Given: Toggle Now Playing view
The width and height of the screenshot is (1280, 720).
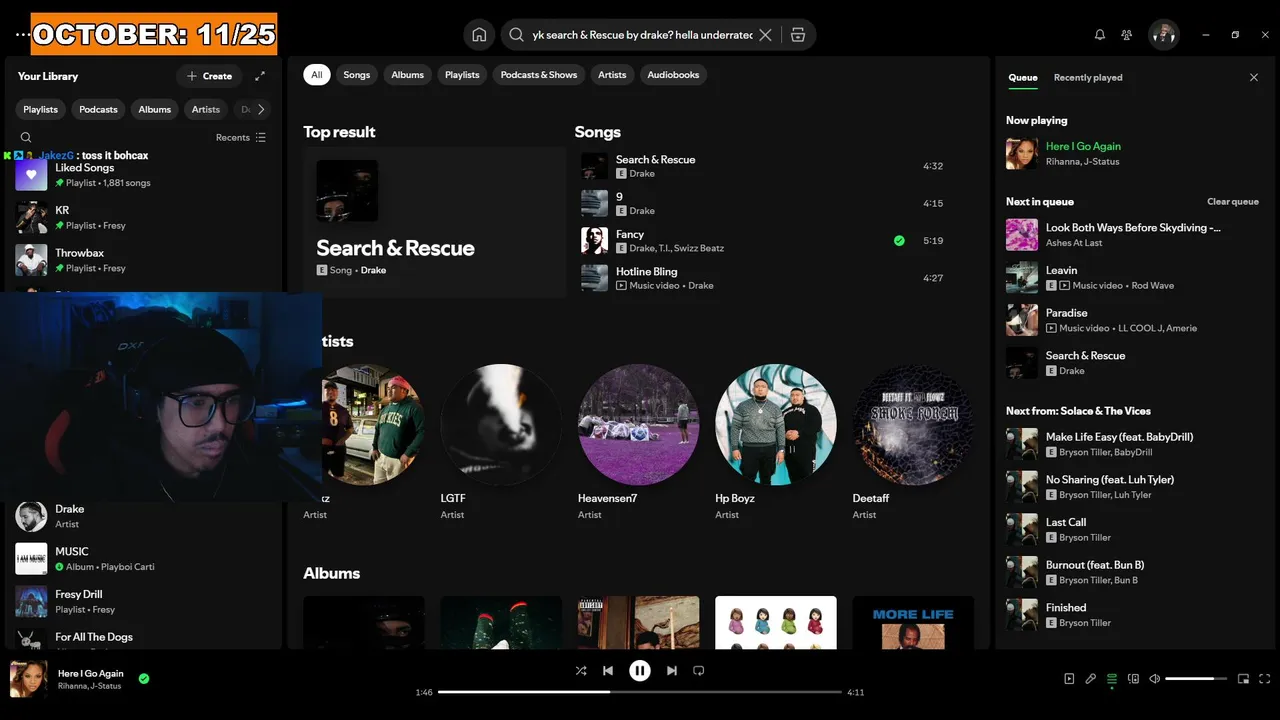Looking at the screenshot, I should pyautogui.click(x=1069, y=679).
